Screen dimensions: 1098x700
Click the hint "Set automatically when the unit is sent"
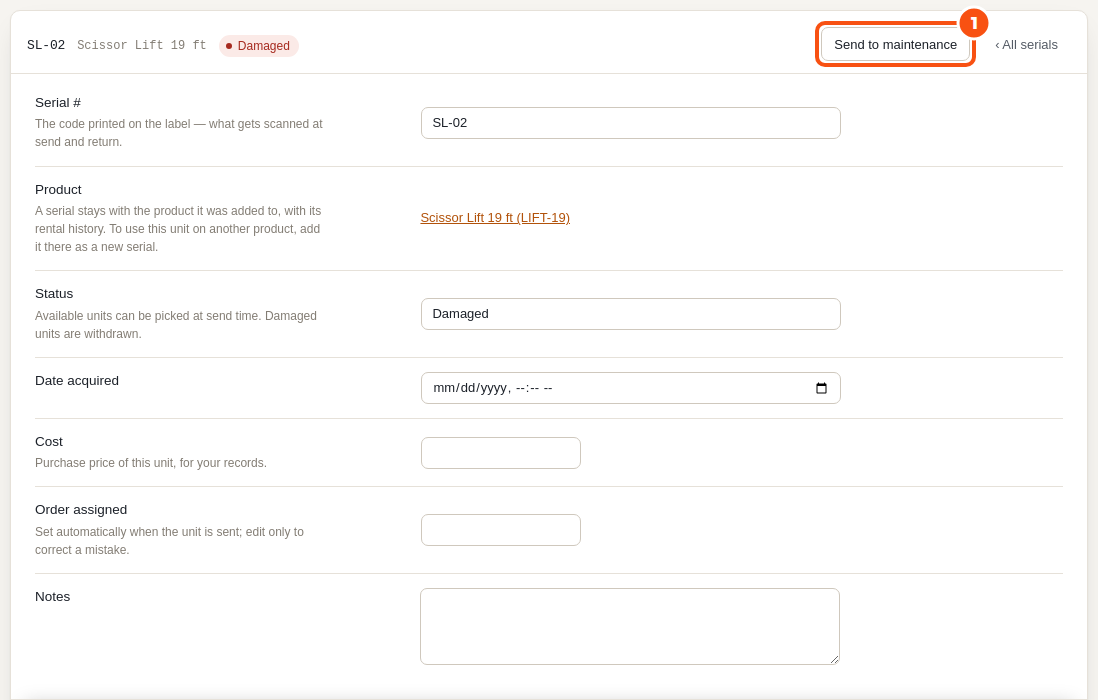point(169,541)
